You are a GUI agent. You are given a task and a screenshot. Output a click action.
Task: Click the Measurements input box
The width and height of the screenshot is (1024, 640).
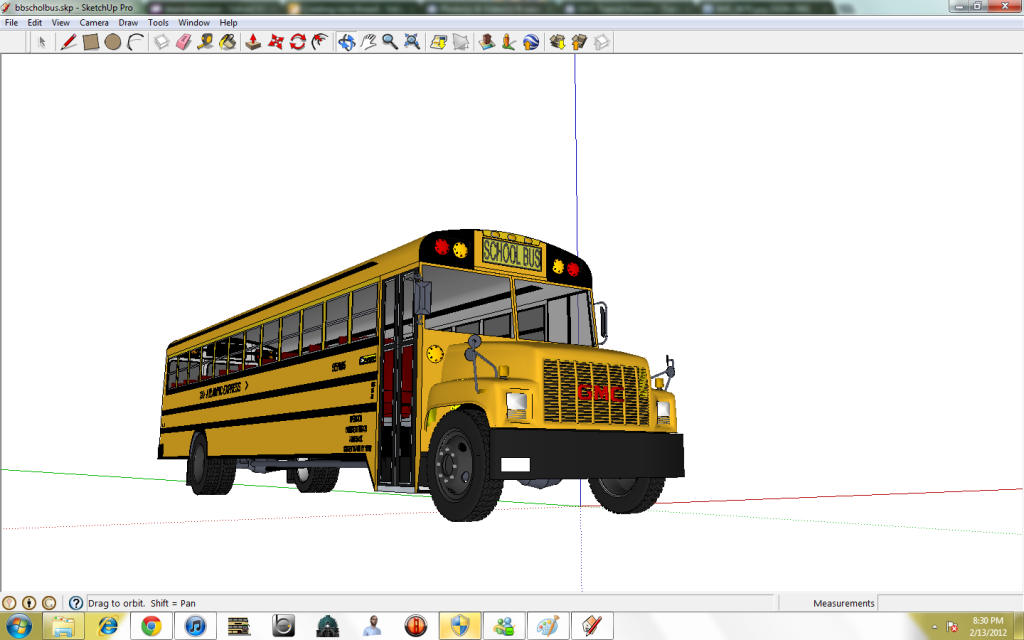[x=950, y=603]
